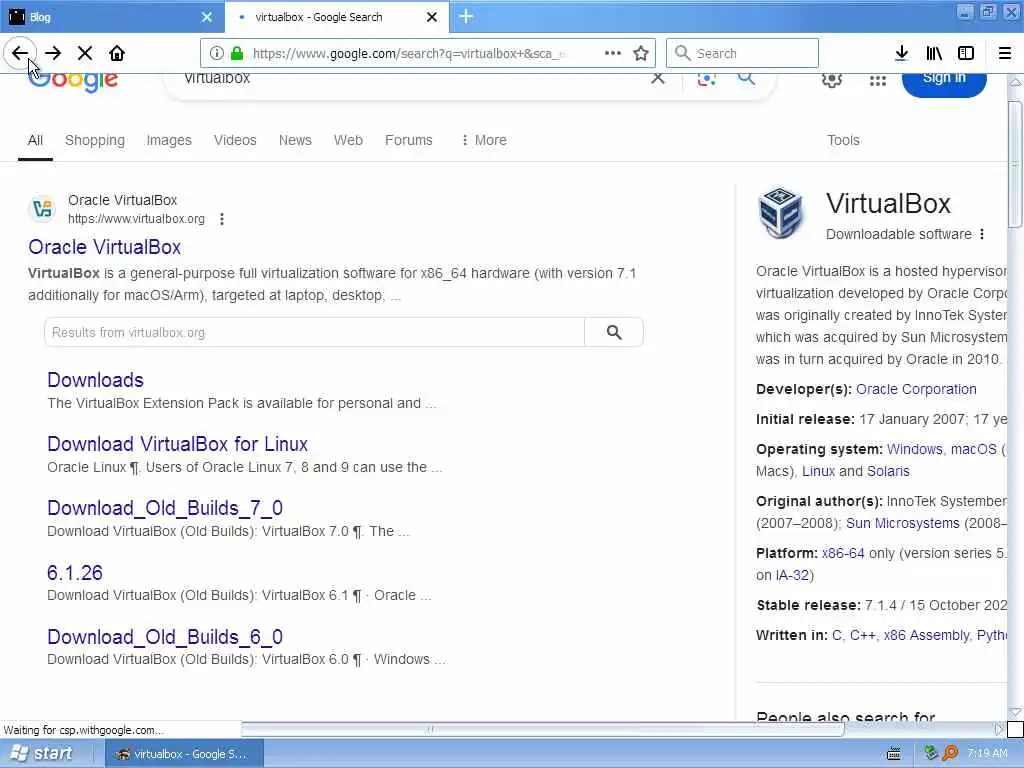Open the browser hamburger menu

click(x=1004, y=53)
